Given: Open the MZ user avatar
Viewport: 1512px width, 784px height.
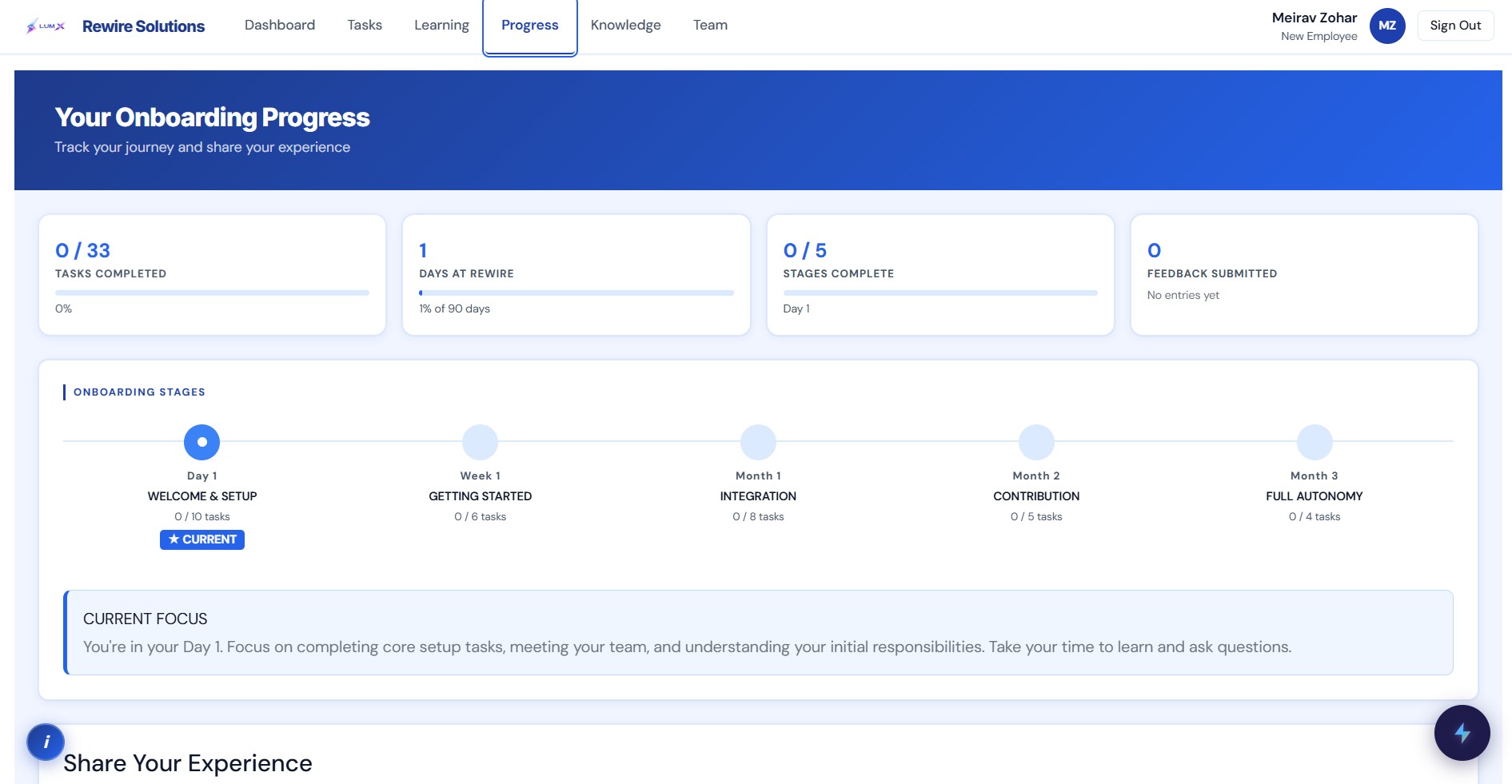Looking at the screenshot, I should click(1387, 26).
